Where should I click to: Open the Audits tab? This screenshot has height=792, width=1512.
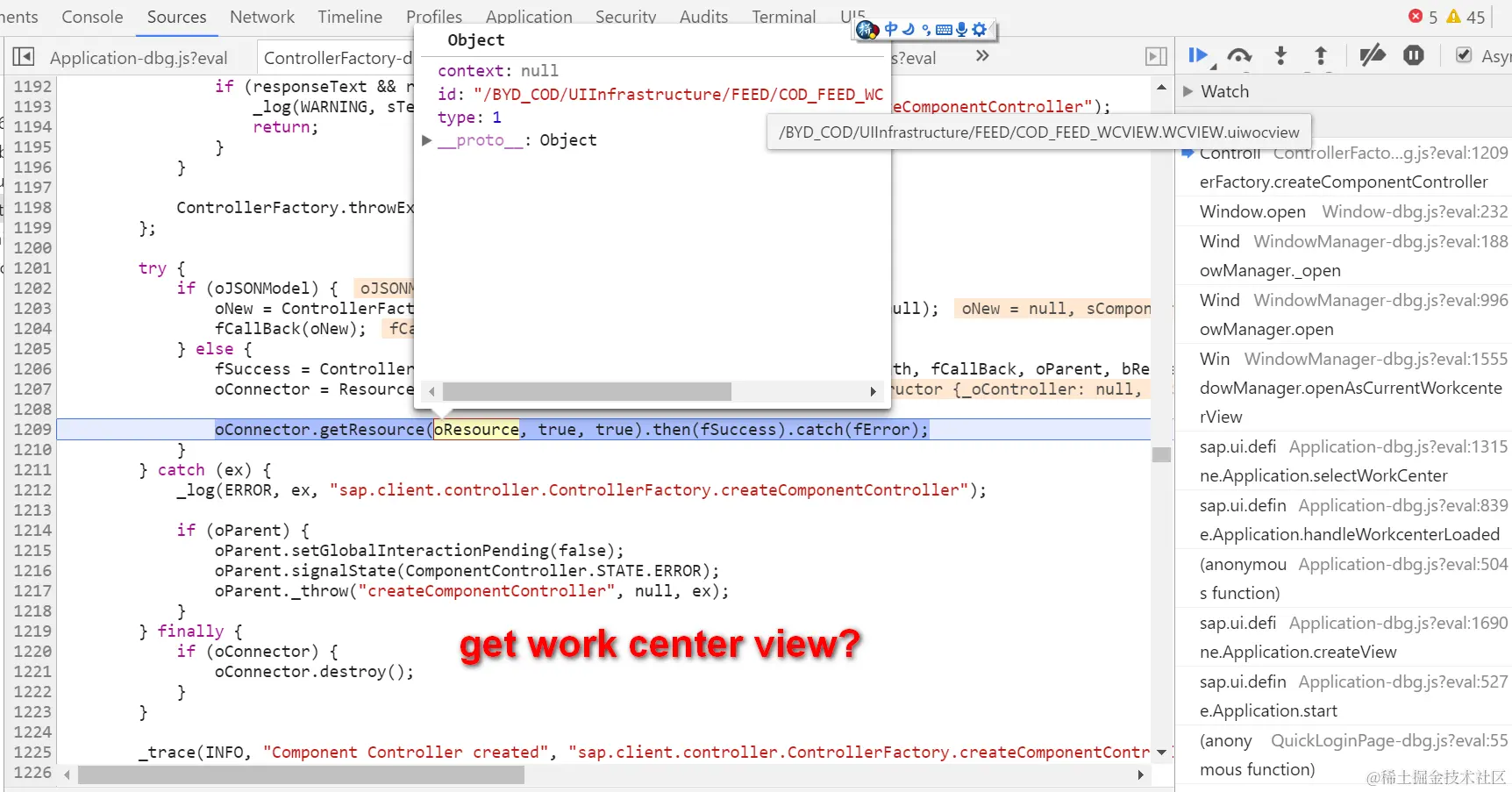(x=703, y=17)
